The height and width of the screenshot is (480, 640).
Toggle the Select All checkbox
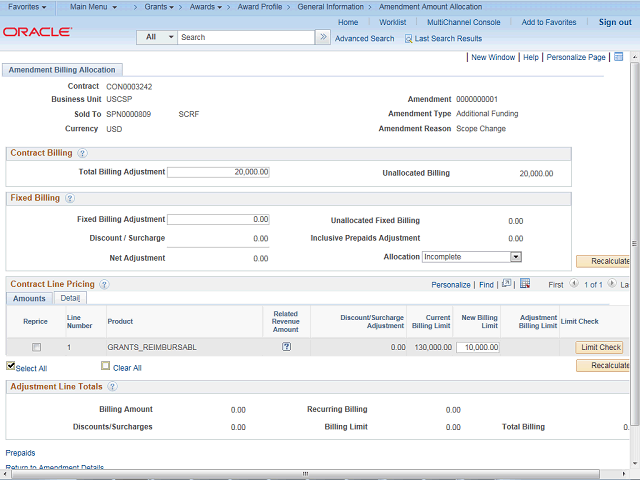coord(11,367)
